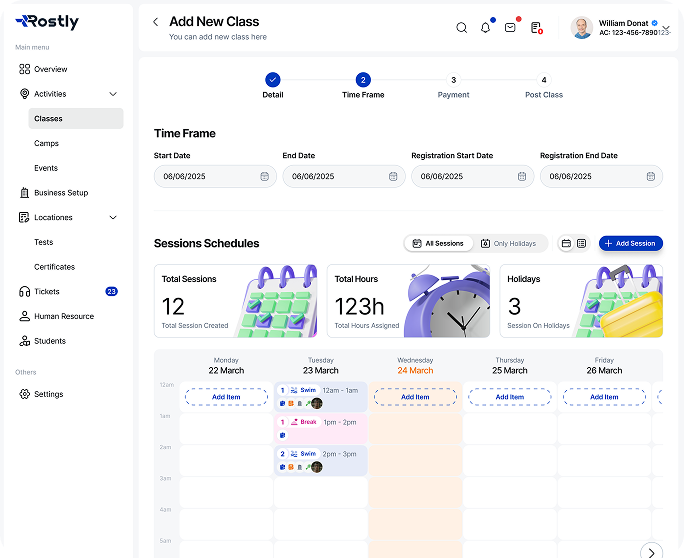Add an item on Monday 22 March

(226, 397)
